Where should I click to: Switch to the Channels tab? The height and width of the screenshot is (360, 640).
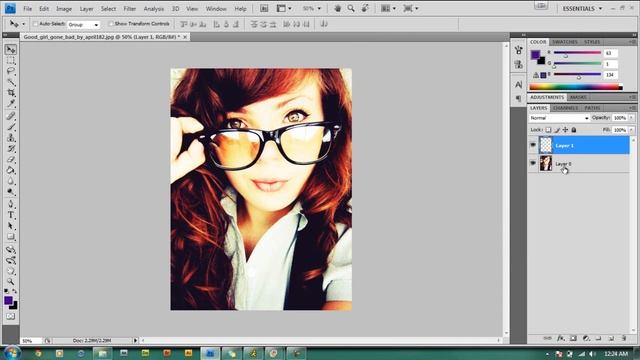click(x=565, y=108)
